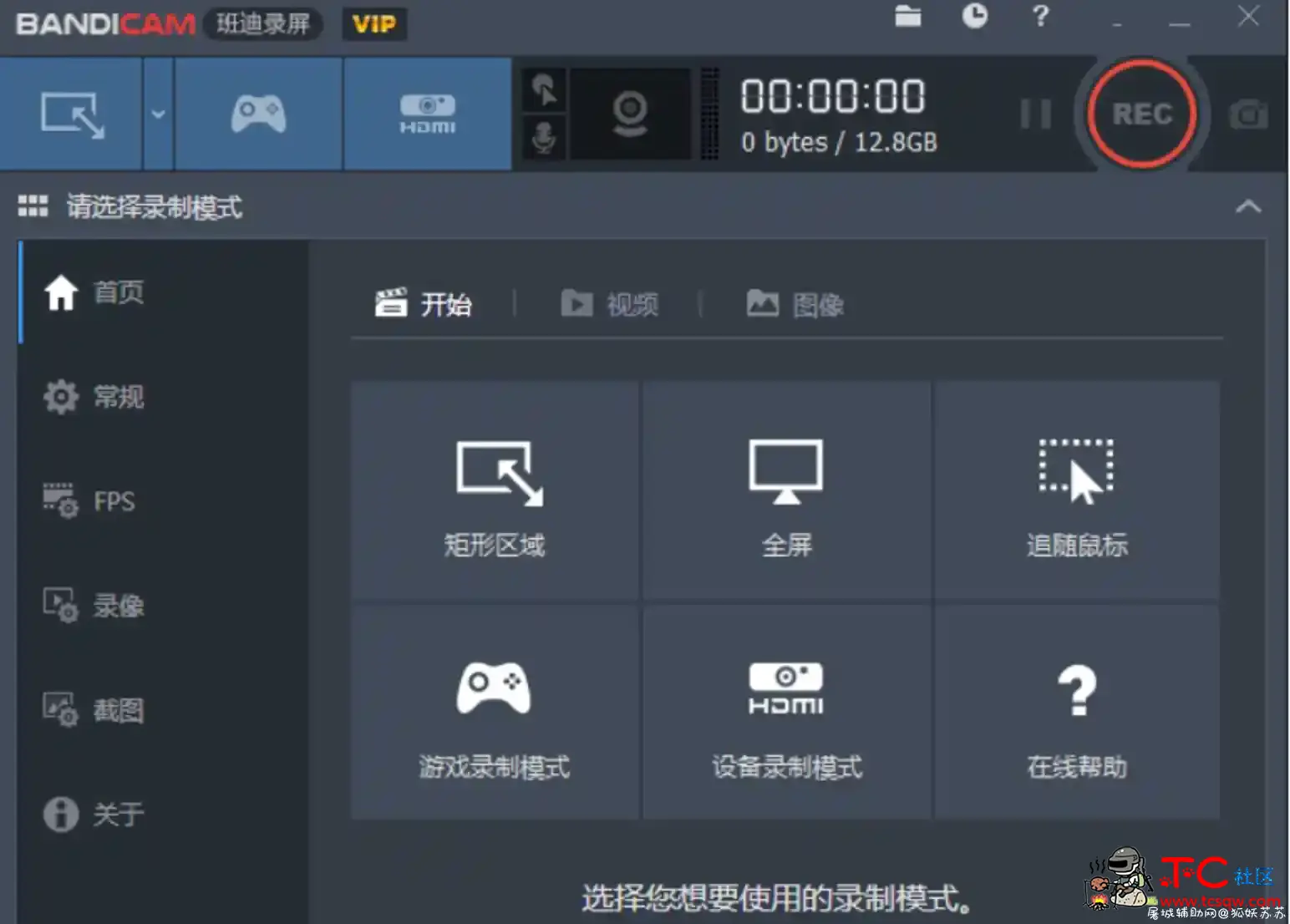This screenshot has width=1290, height=924.
Task: Click the 0 bytes / 12.8GB storage text
Action: coord(839,143)
